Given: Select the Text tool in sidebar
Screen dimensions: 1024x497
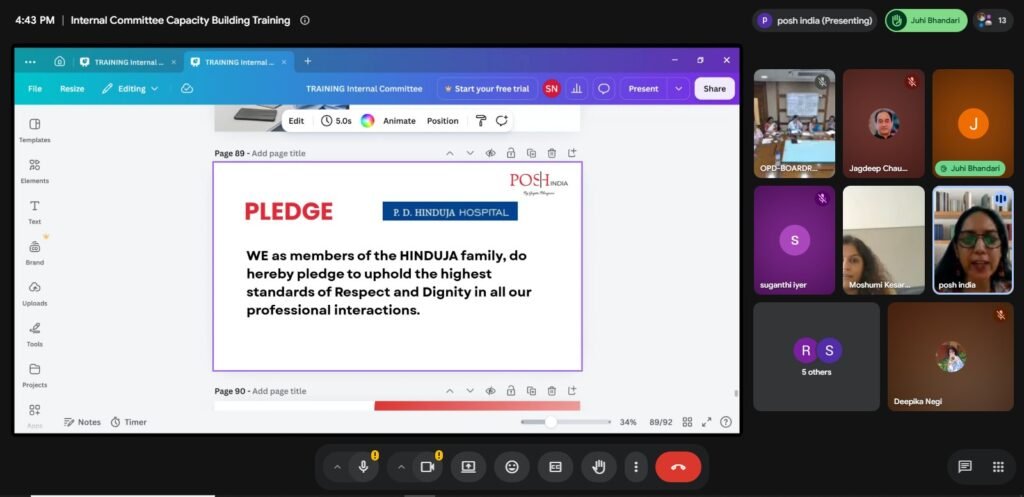Looking at the screenshot, I should click(35, 212).
